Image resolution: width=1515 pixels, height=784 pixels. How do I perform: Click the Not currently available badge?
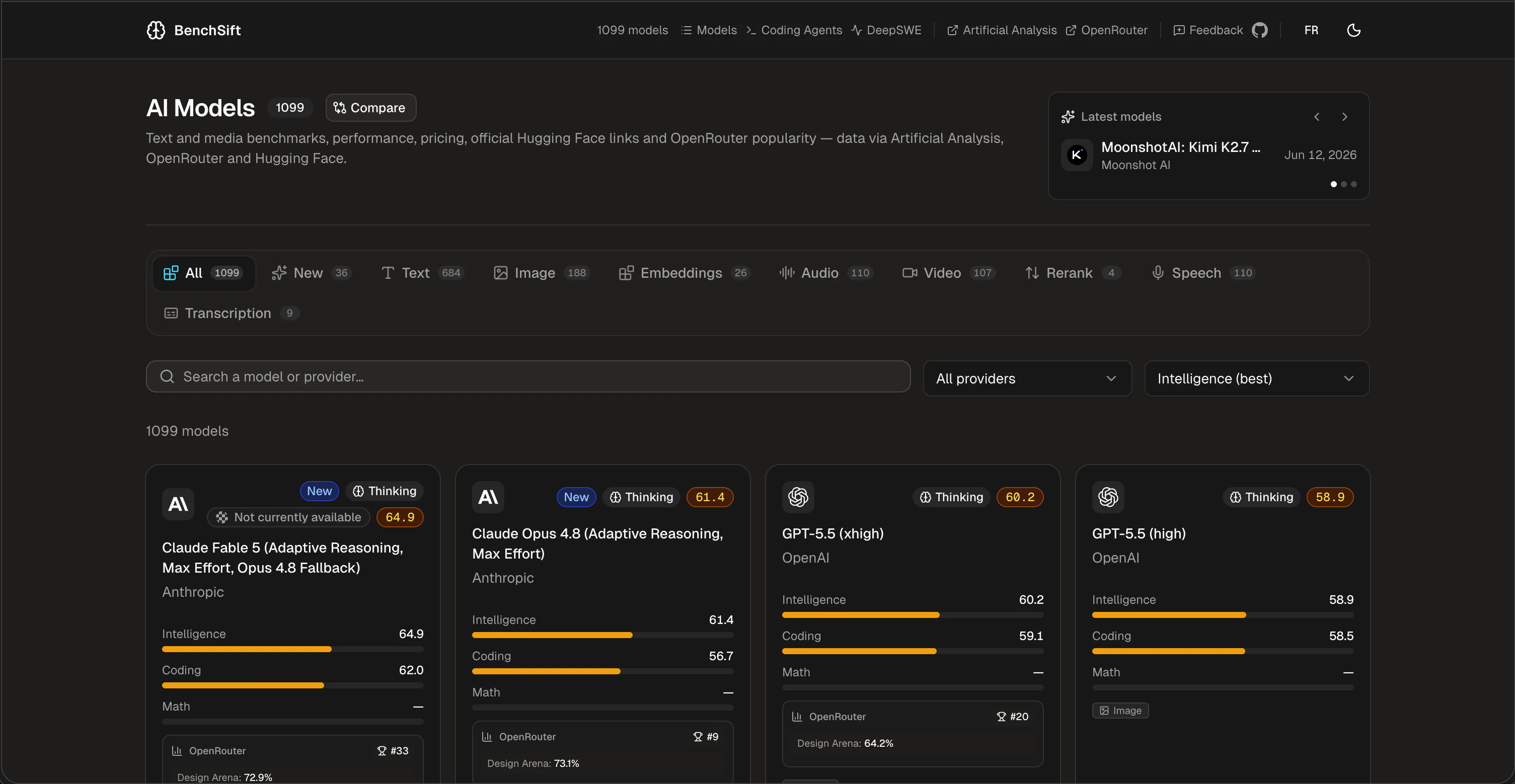(x=289, y=517)
